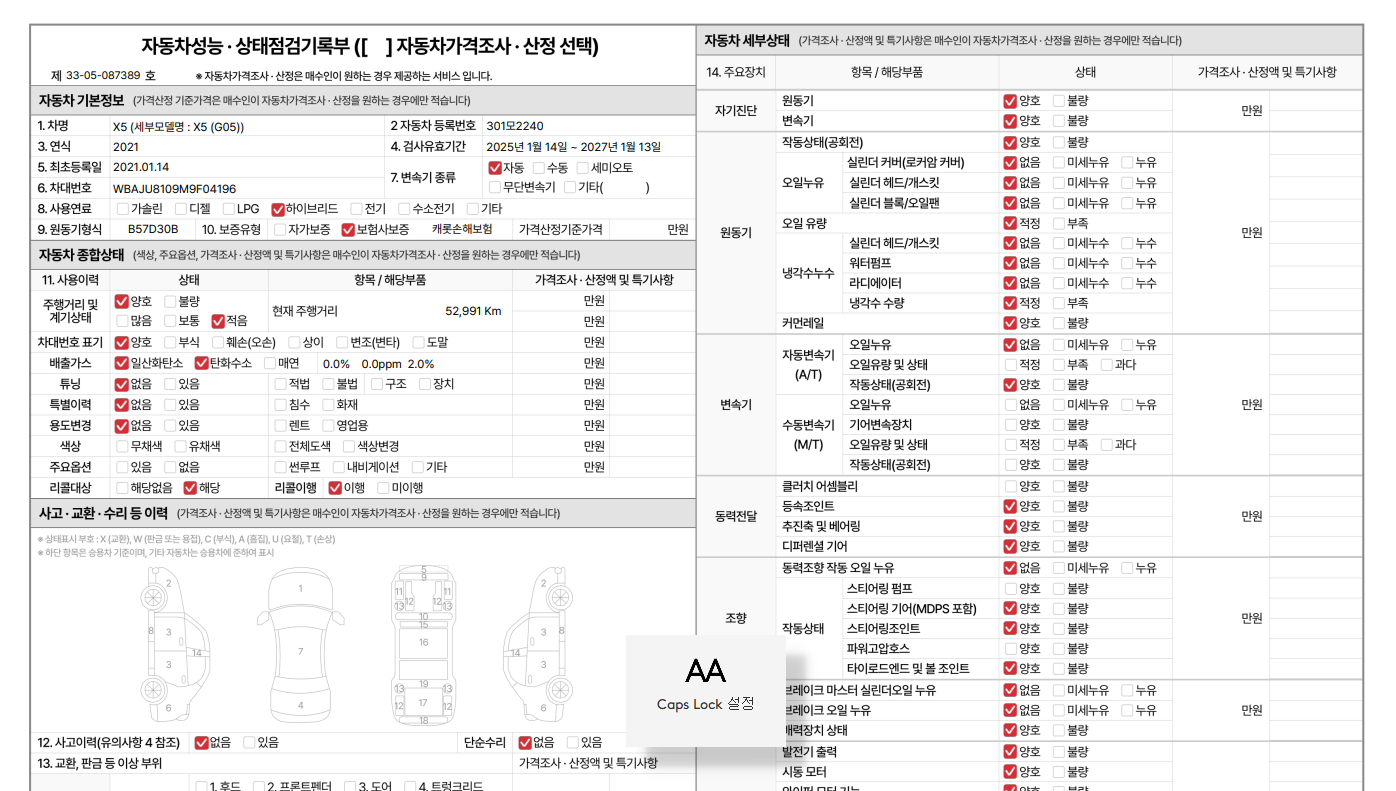This screenshot has height=791, width=1396.
Task: Check the 렌트 usage change checkbox
Action: pos(281,426)
